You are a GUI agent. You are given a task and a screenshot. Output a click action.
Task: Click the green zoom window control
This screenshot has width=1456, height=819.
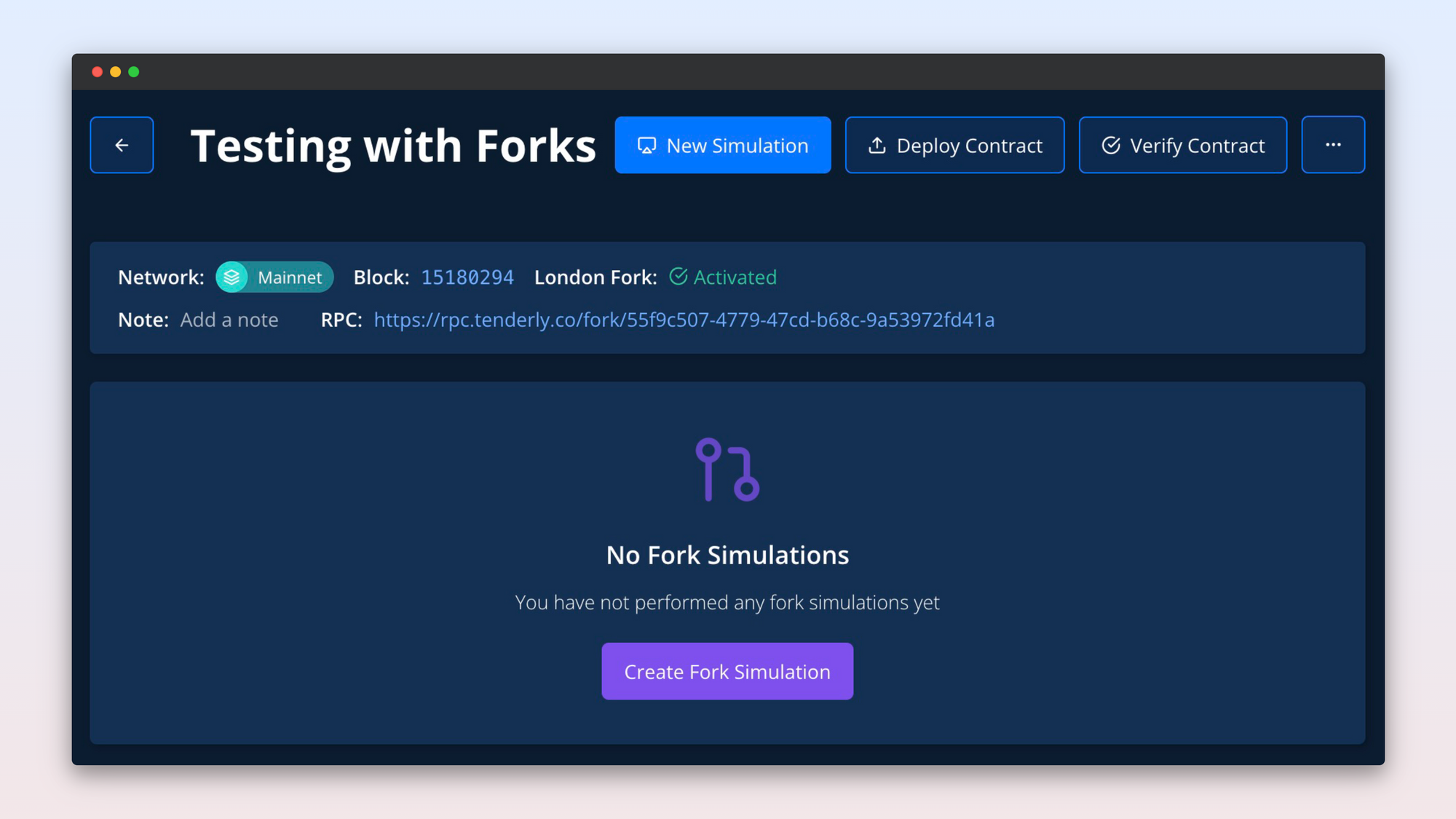point(134,71)
